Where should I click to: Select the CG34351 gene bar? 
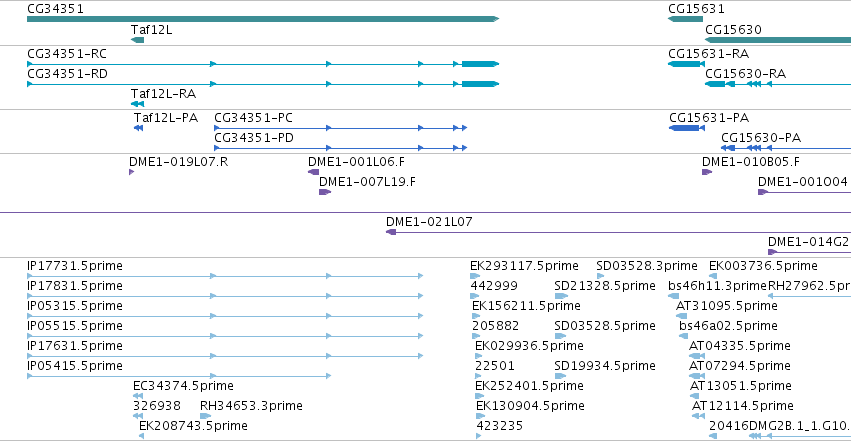[x=263, y=19]
